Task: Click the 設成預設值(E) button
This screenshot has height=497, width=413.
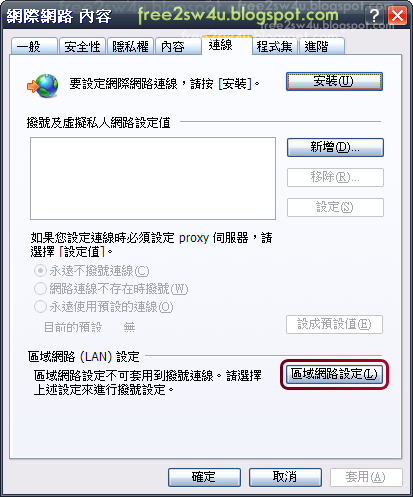Action: 334,324
